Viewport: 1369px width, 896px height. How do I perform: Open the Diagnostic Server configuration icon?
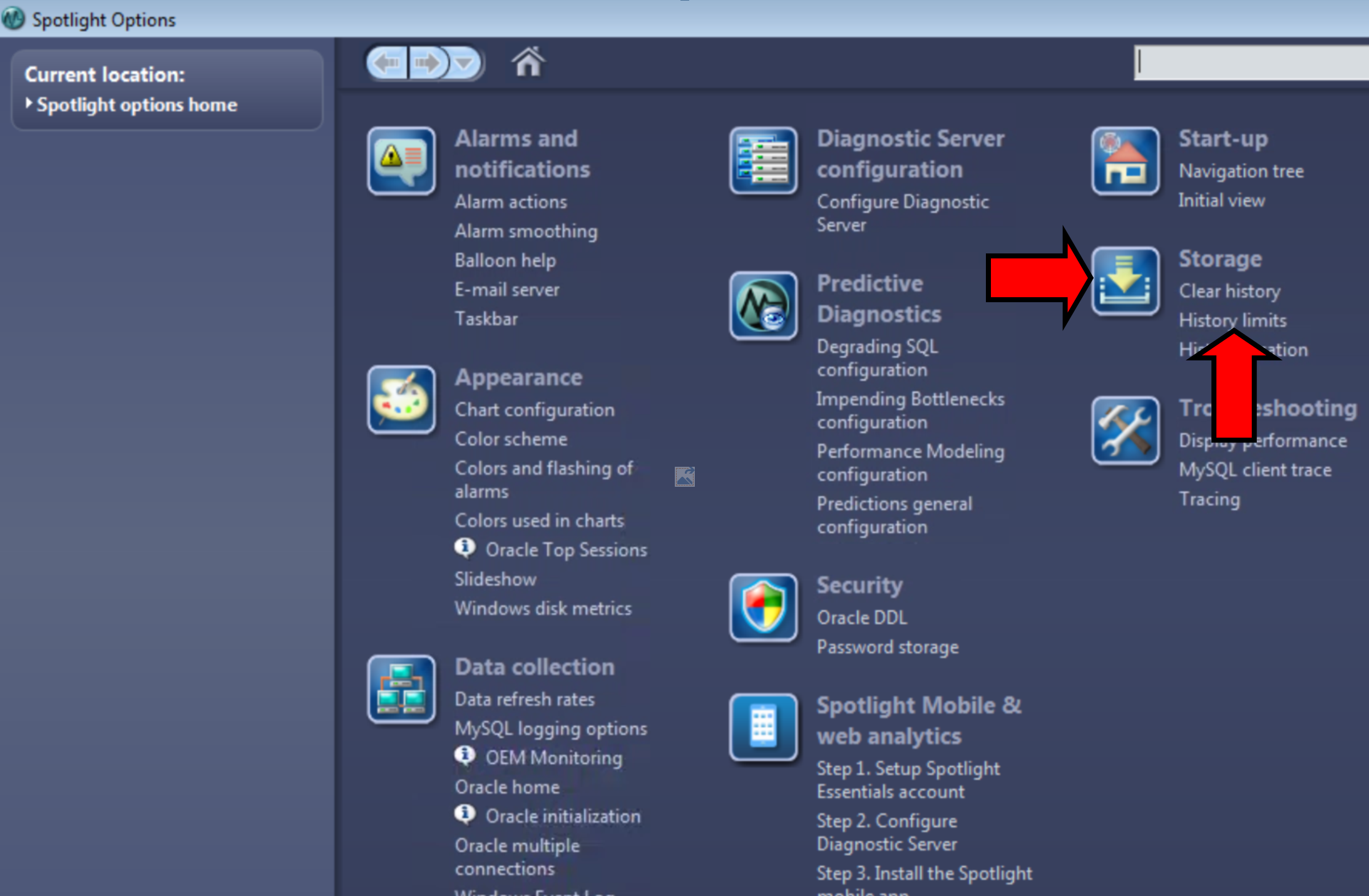[763, 161]
